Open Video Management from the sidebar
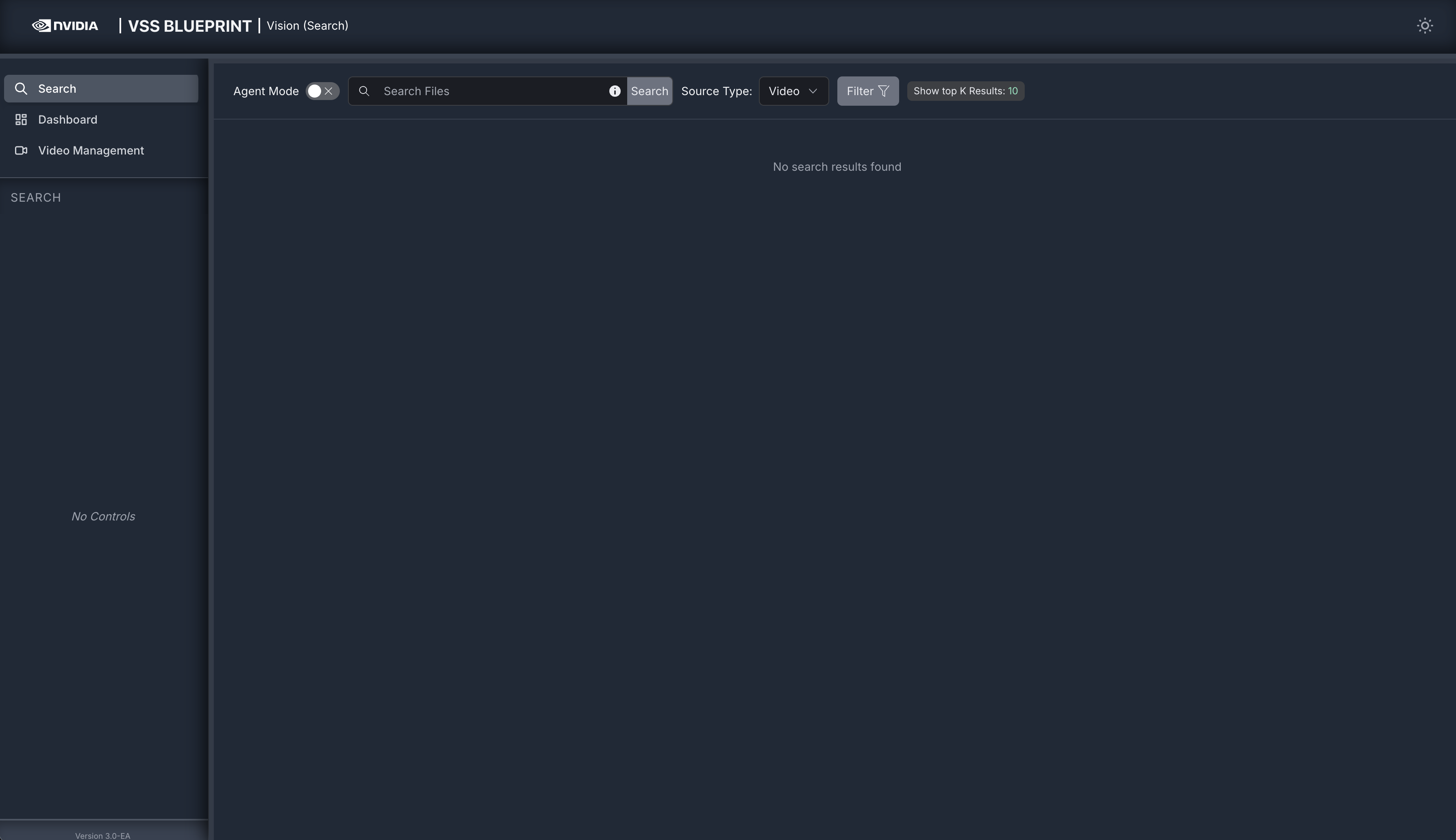This screenshot has height=840, width=1456. click(91, 150)
